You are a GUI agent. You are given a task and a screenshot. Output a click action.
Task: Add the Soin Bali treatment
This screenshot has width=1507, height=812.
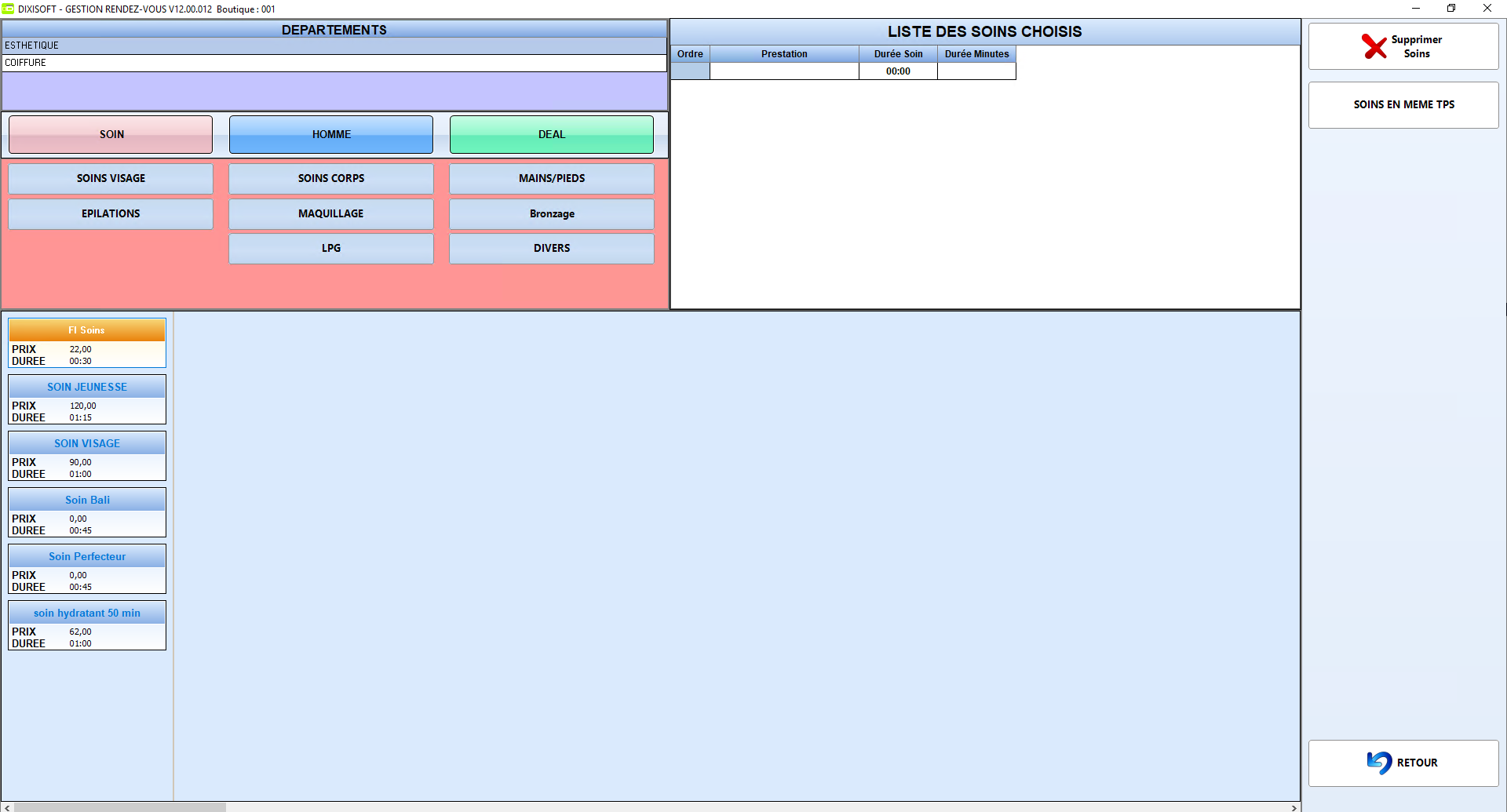87,512
